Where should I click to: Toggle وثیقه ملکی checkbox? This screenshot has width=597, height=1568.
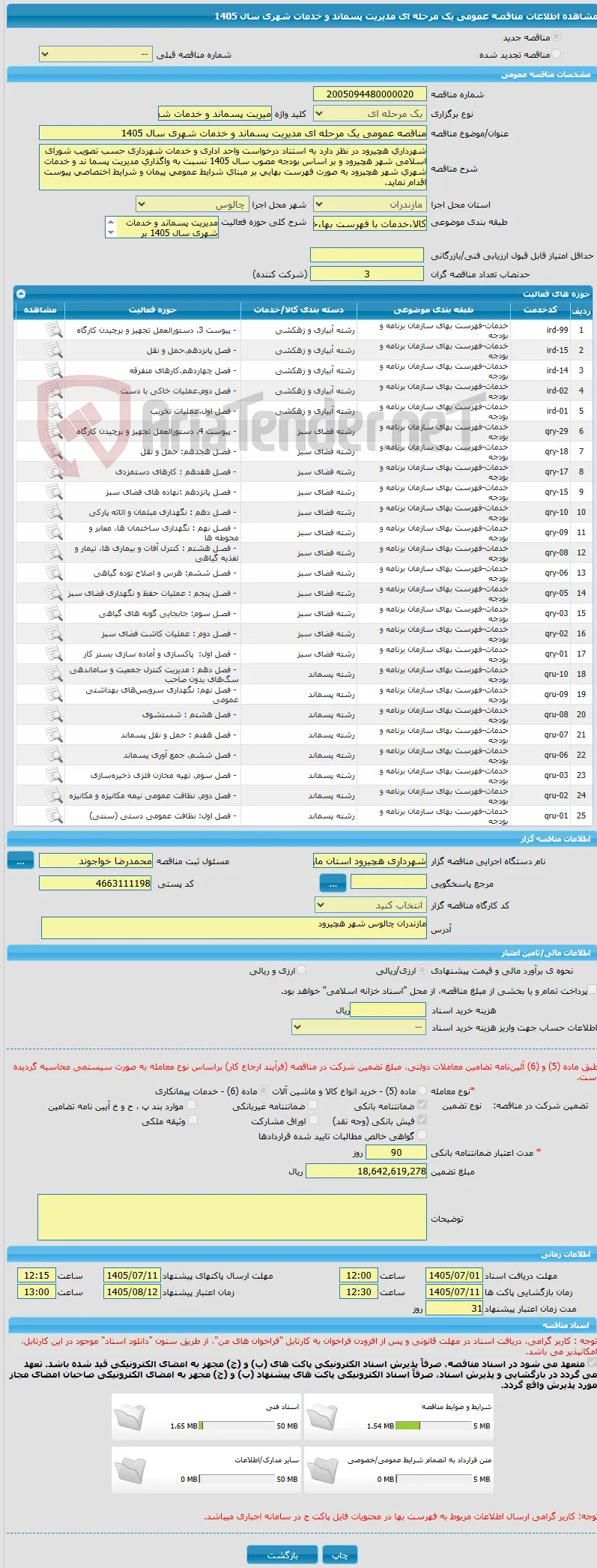(x=193, y=1120)
